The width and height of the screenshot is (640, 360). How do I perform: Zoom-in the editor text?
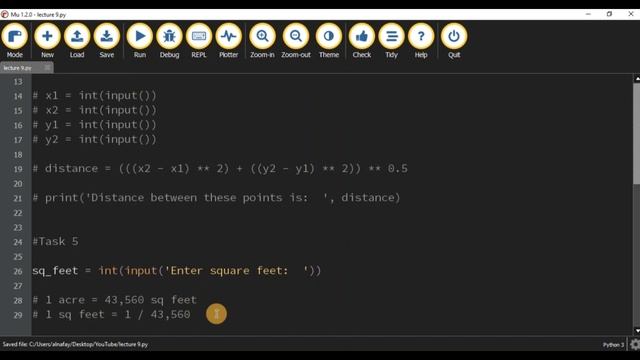262,41
